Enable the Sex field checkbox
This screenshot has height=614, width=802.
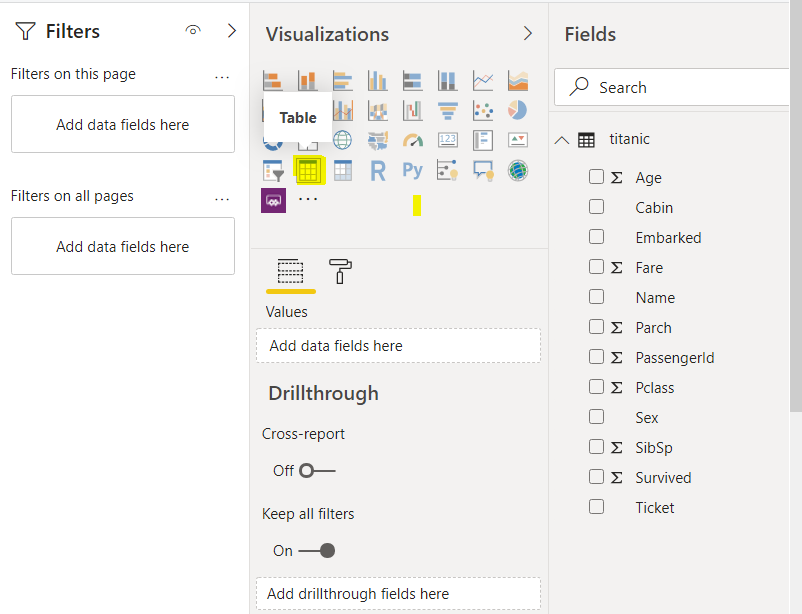[x=596, y=417]
